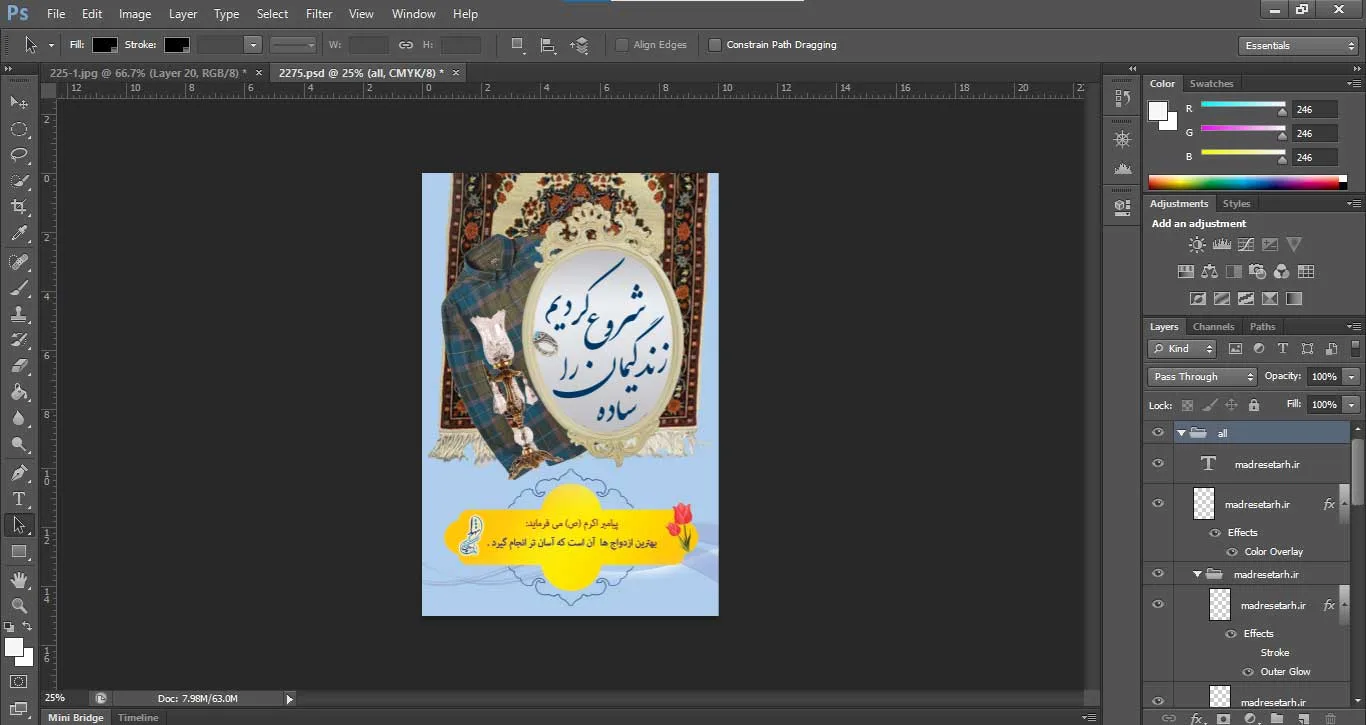
Task: Select the Move tool
Action: [x=19, y=103]
